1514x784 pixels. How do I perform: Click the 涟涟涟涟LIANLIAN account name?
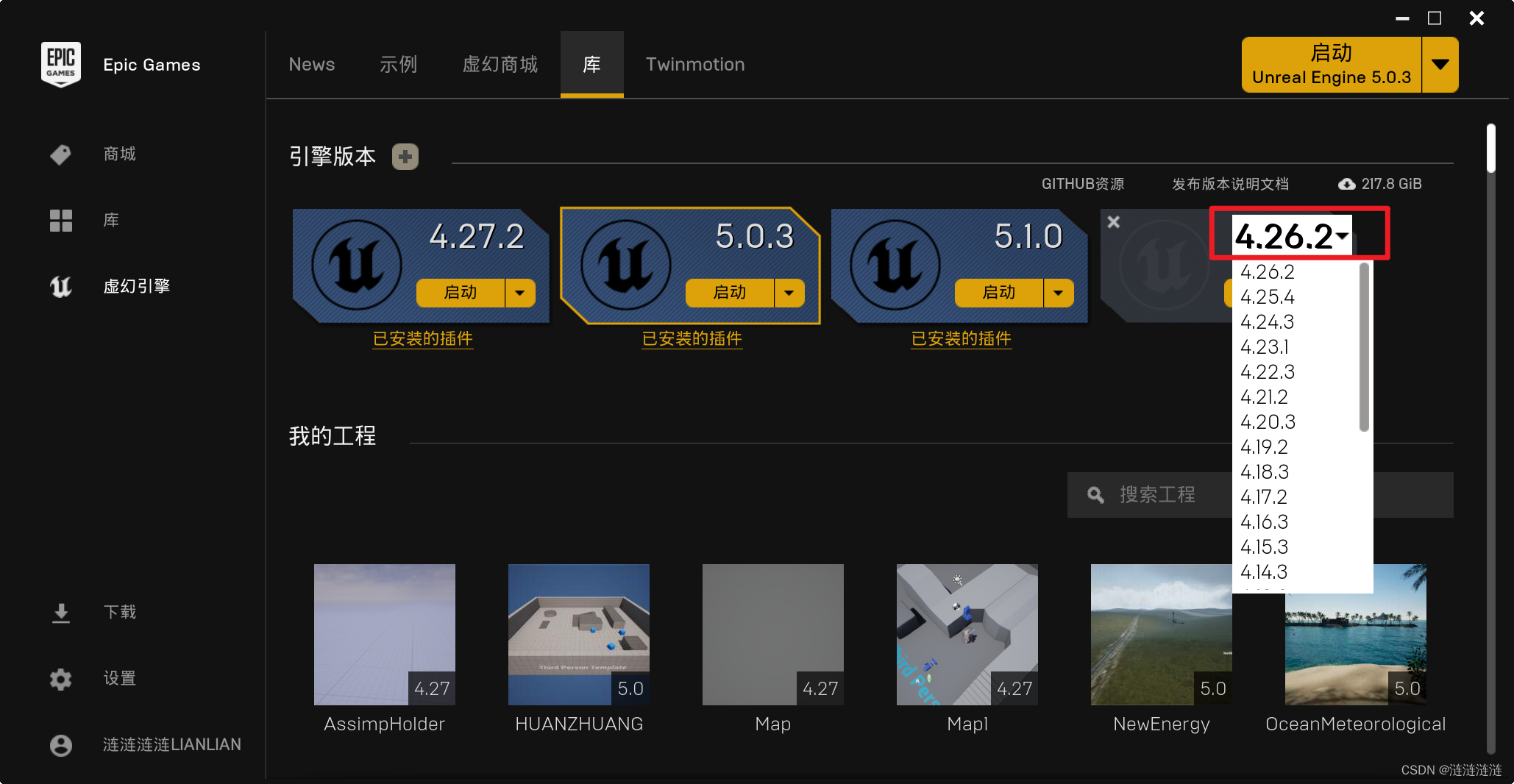pyautogui.click(x=172, y=745)
